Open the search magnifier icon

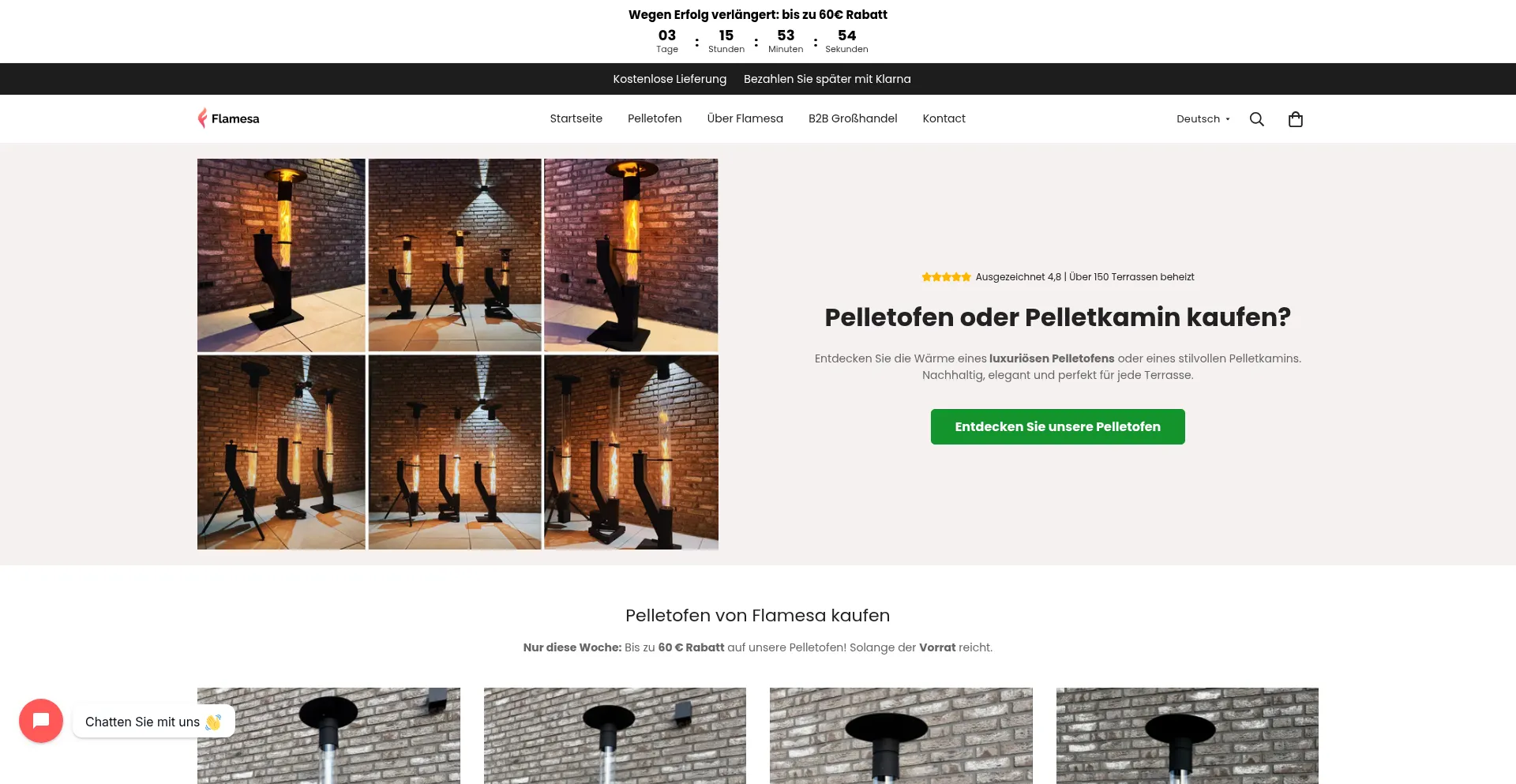(x=1256, y=119)
